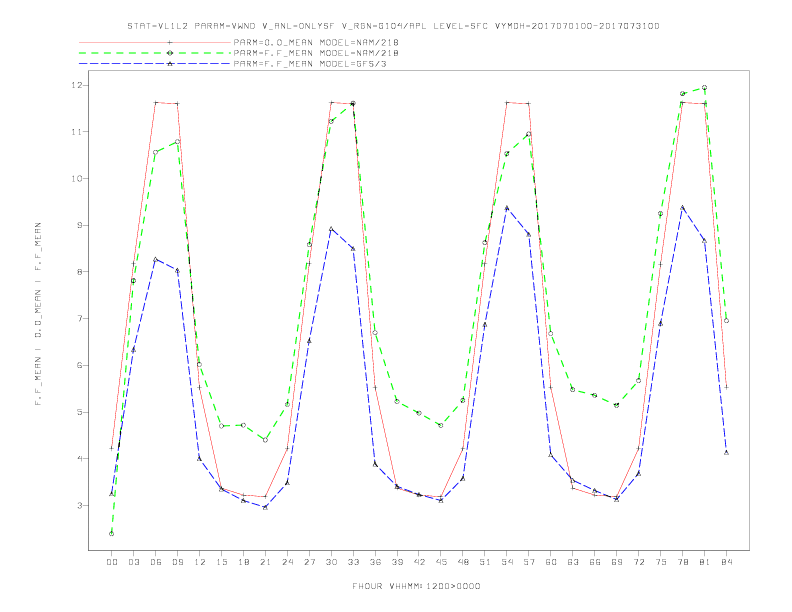
Task: Select legend entry PARM=F.F_MEAN MODEL=NAM/218
Action: (316, 53)
